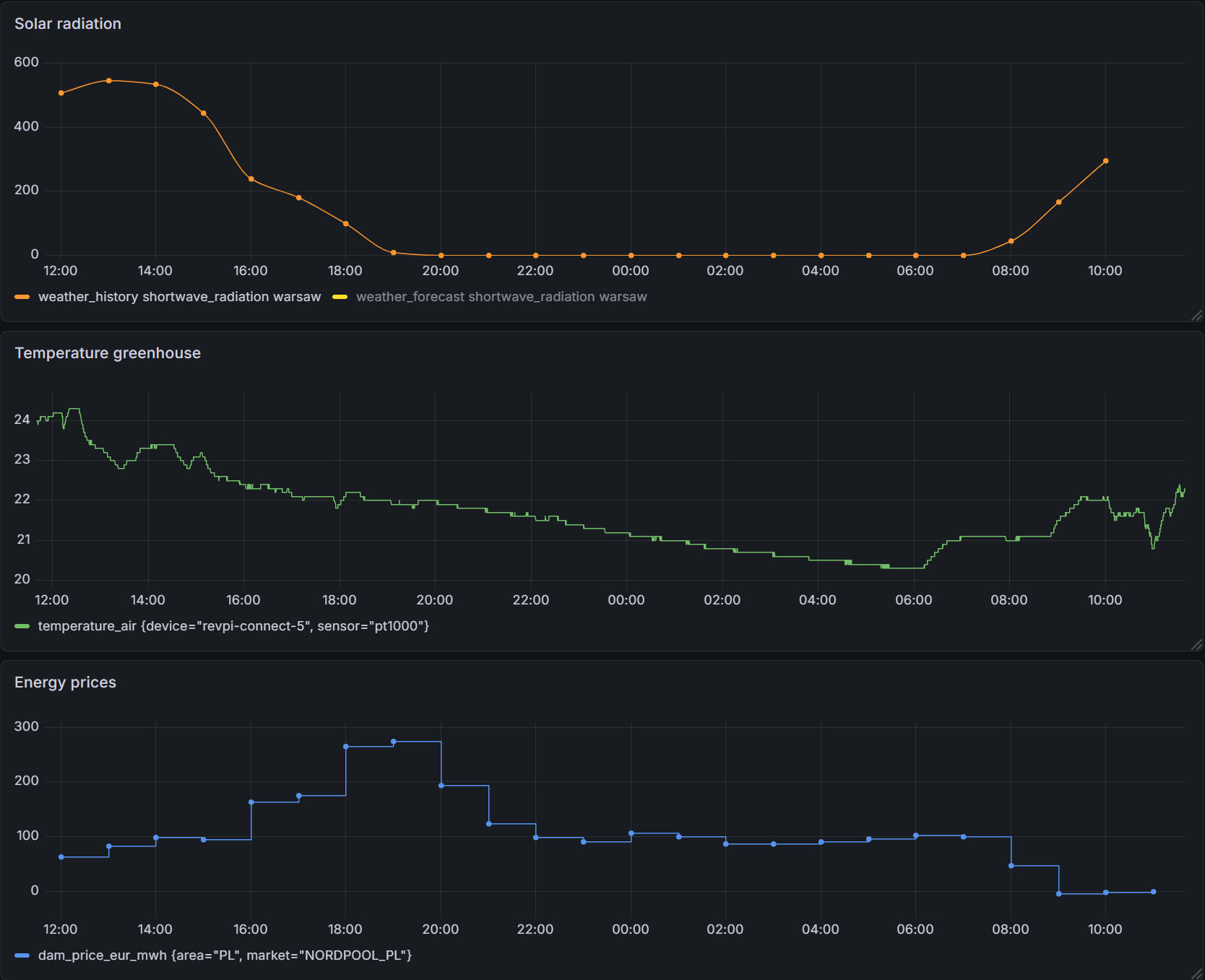Click Temperature greenhouse panel resize handle
This screenshot has height=980, width=1205.
[1196, 644]
